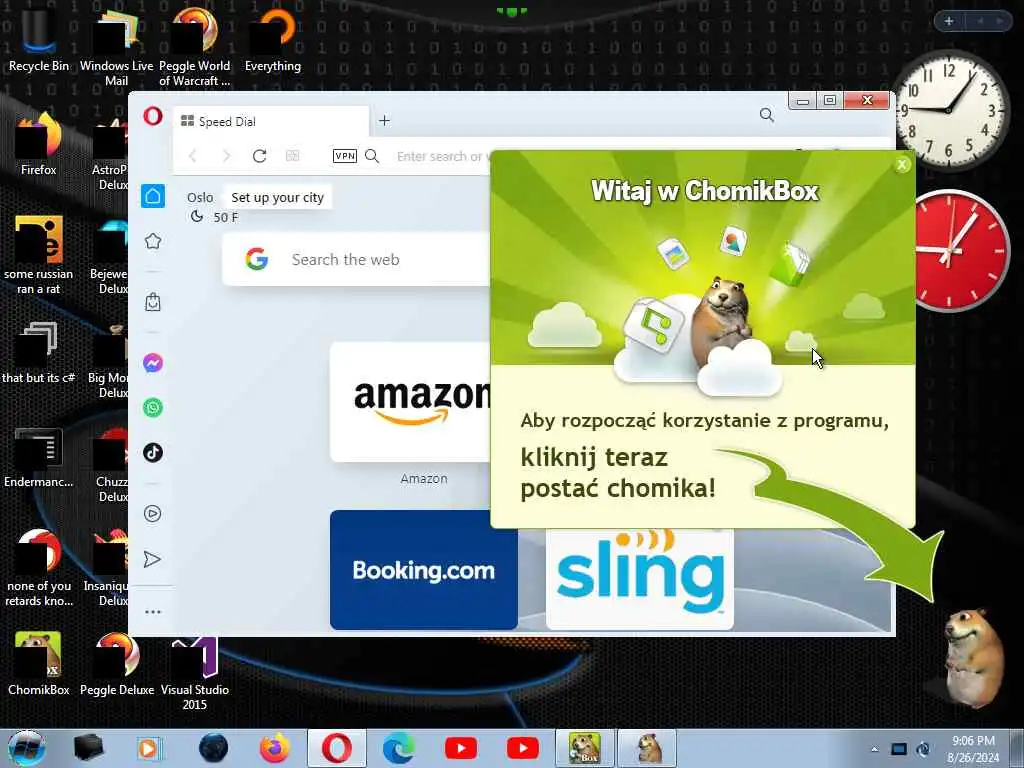Click the Oslo weather label
Image resolution: width=1024 pixels, height=768 pixels.
200,197
